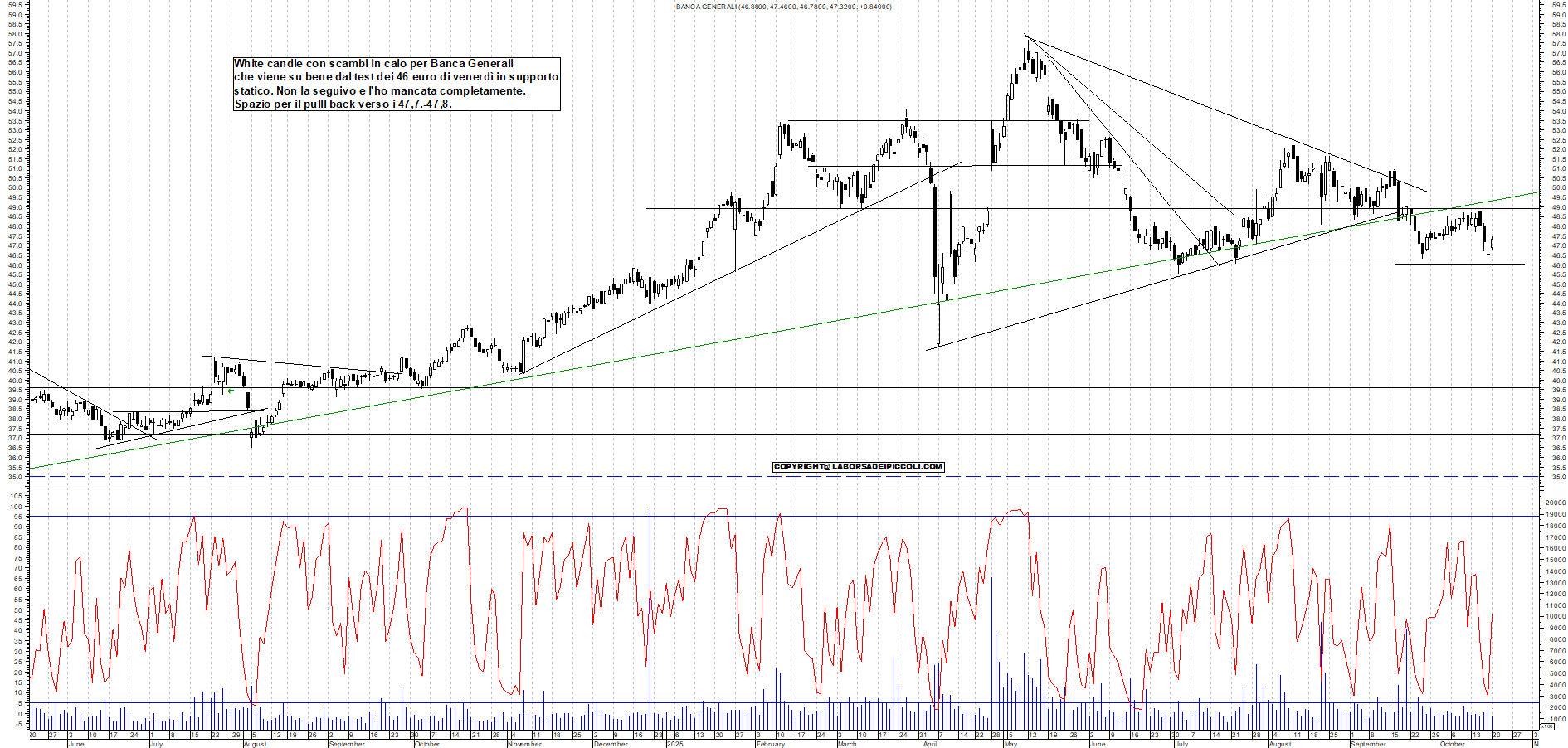The height and width of the screenshot is (748, 1568).
Task: Click the November label on time axis
Action: tap(524, 744)
